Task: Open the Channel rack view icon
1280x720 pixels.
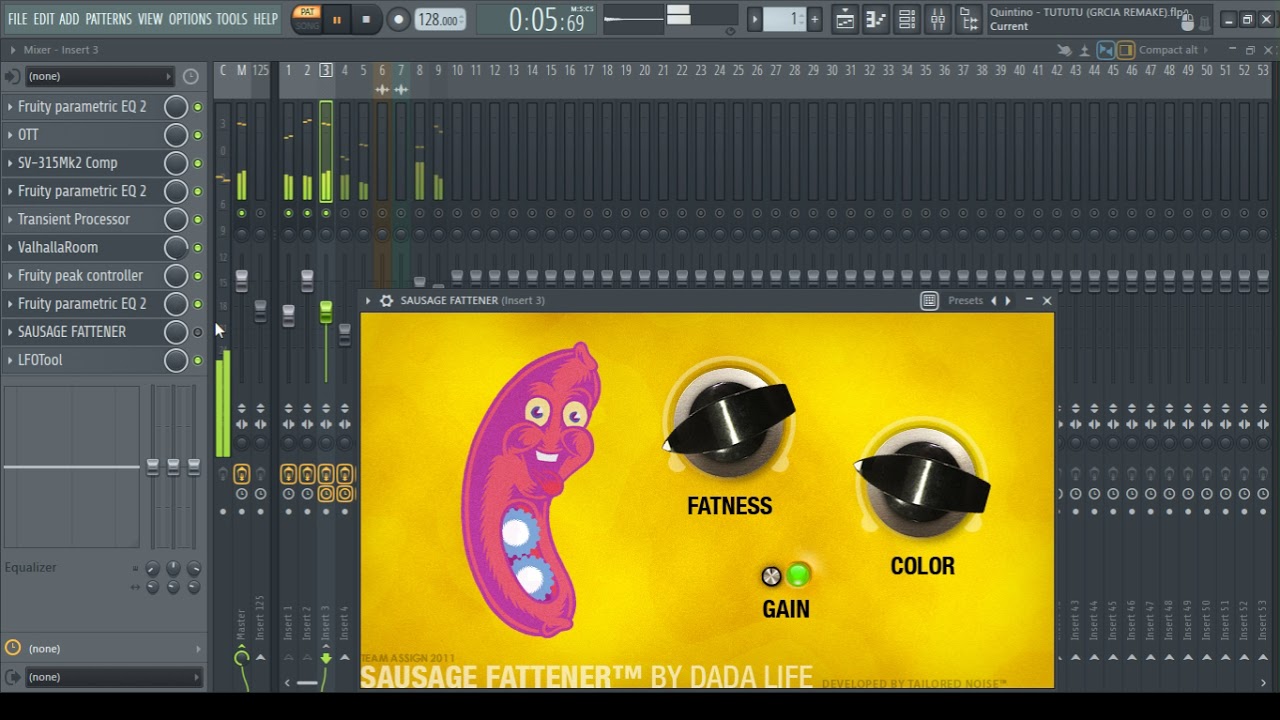Action: 907,19
